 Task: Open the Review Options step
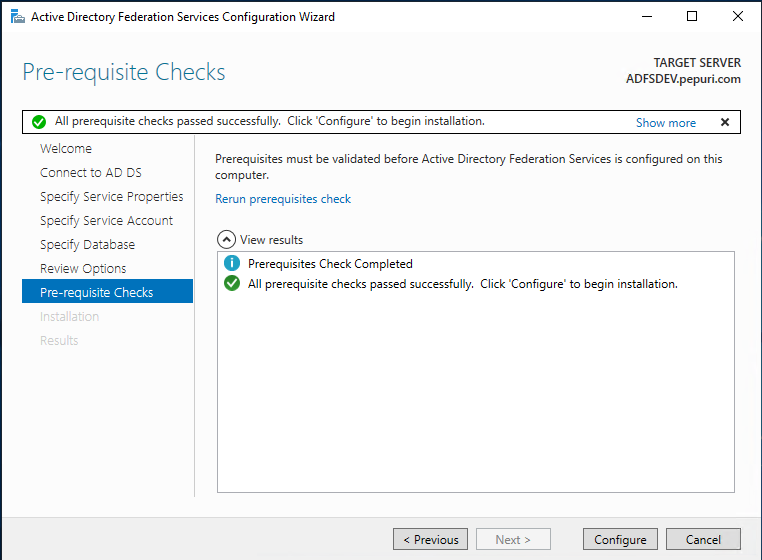83,268
